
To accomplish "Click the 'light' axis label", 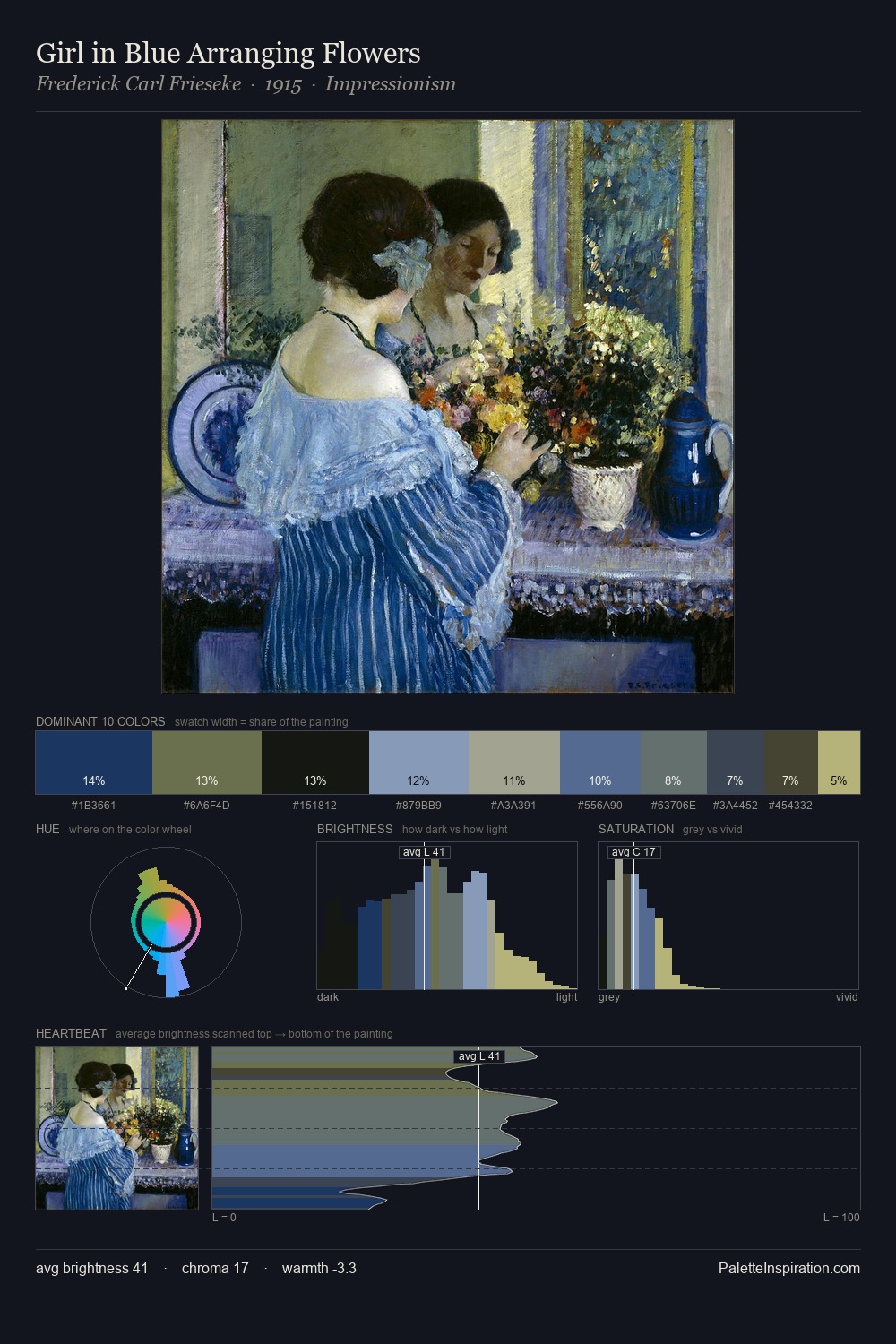I will [x=566, y=997].
